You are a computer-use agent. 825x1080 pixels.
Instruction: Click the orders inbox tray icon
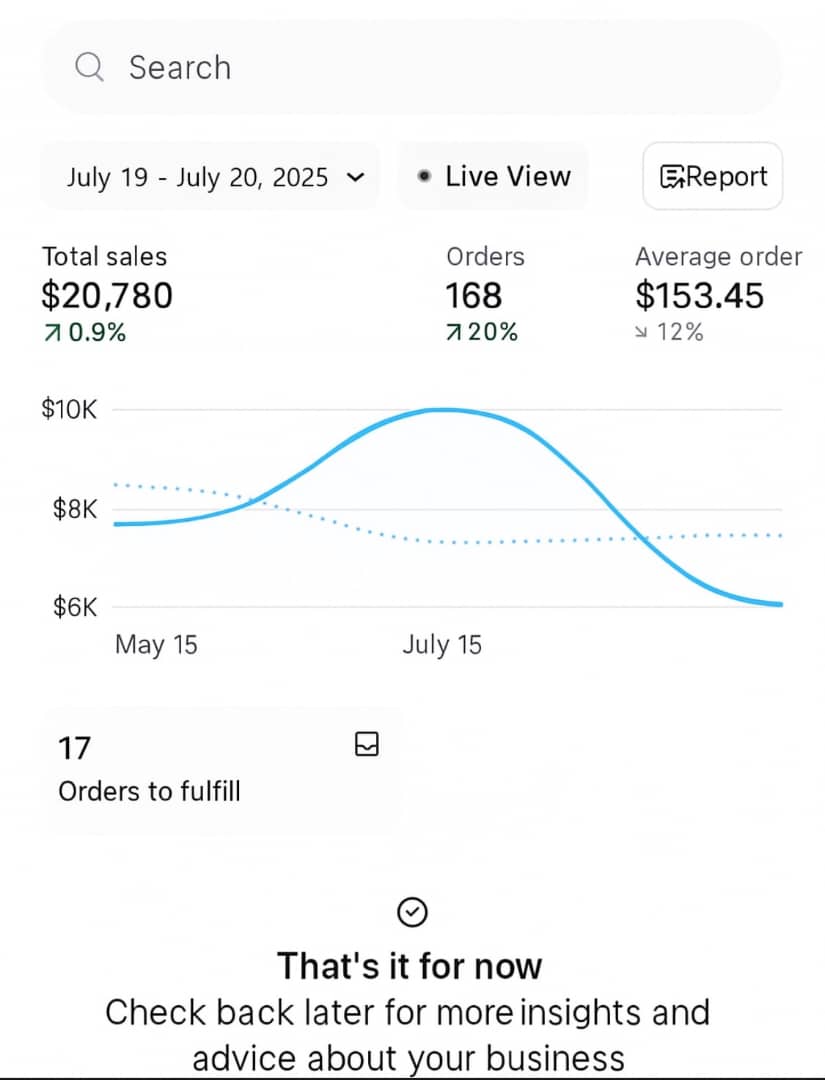point(367,744)
